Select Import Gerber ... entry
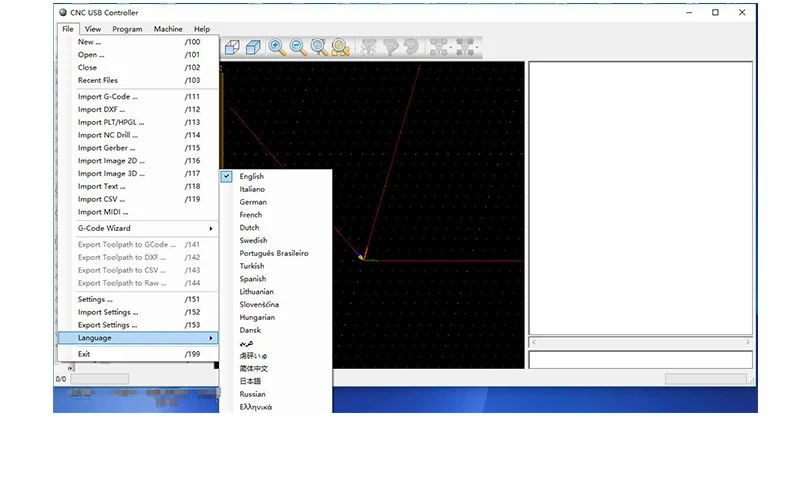Image resolution: width=800 pixels, height=482 pixels. coord(138,147)
